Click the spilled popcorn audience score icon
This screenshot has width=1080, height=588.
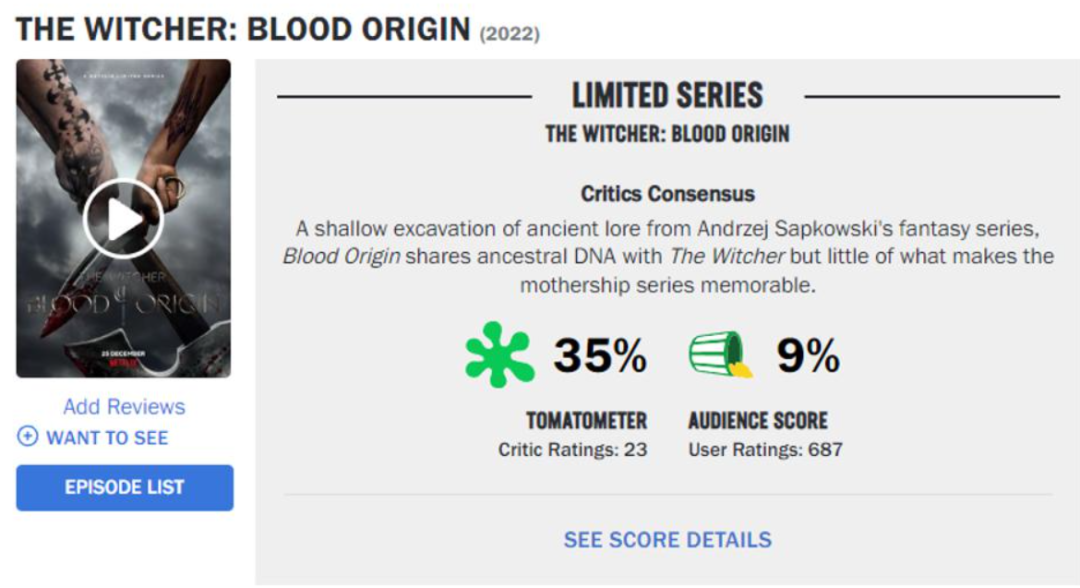tap(720, 355)
